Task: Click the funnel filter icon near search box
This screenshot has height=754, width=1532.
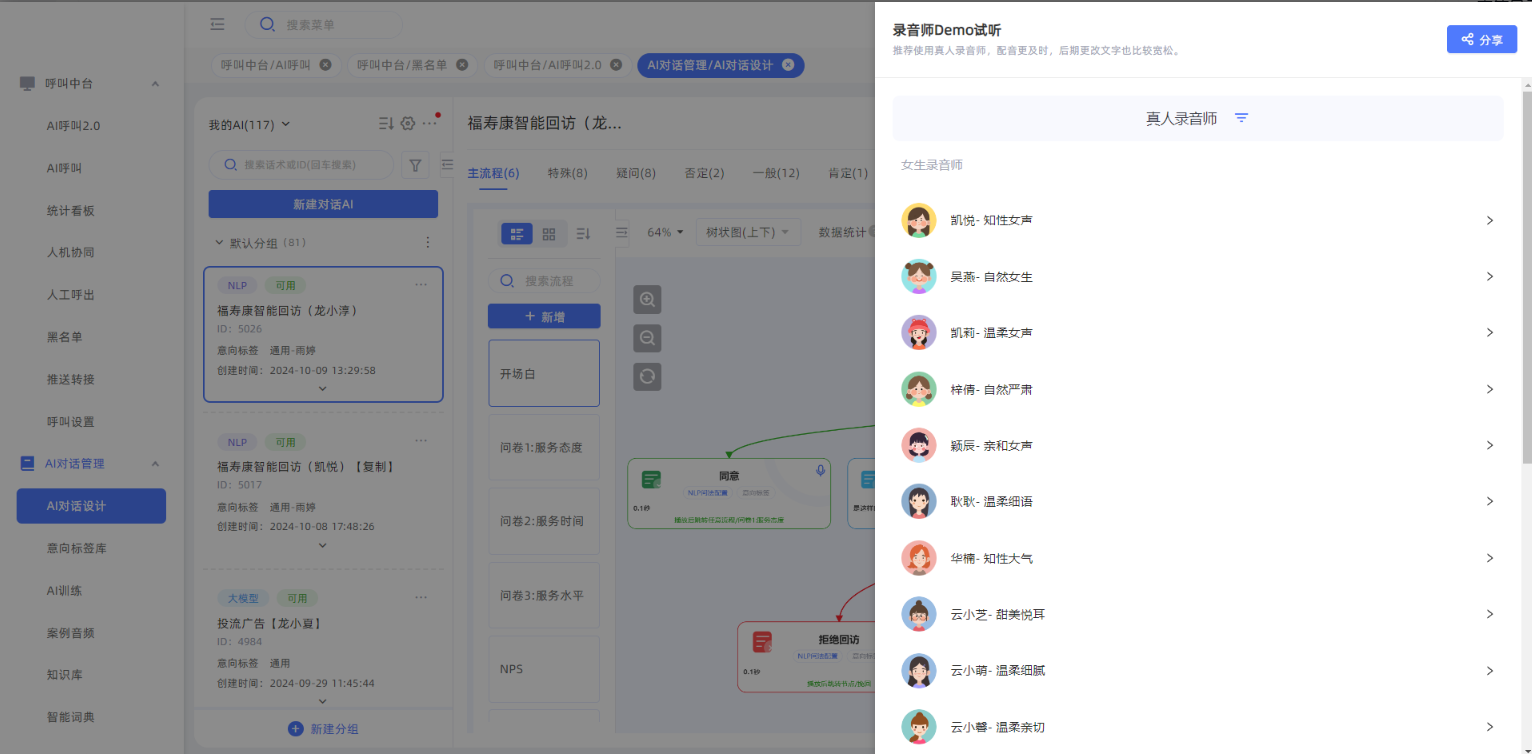Action: (x=415, y=164)
